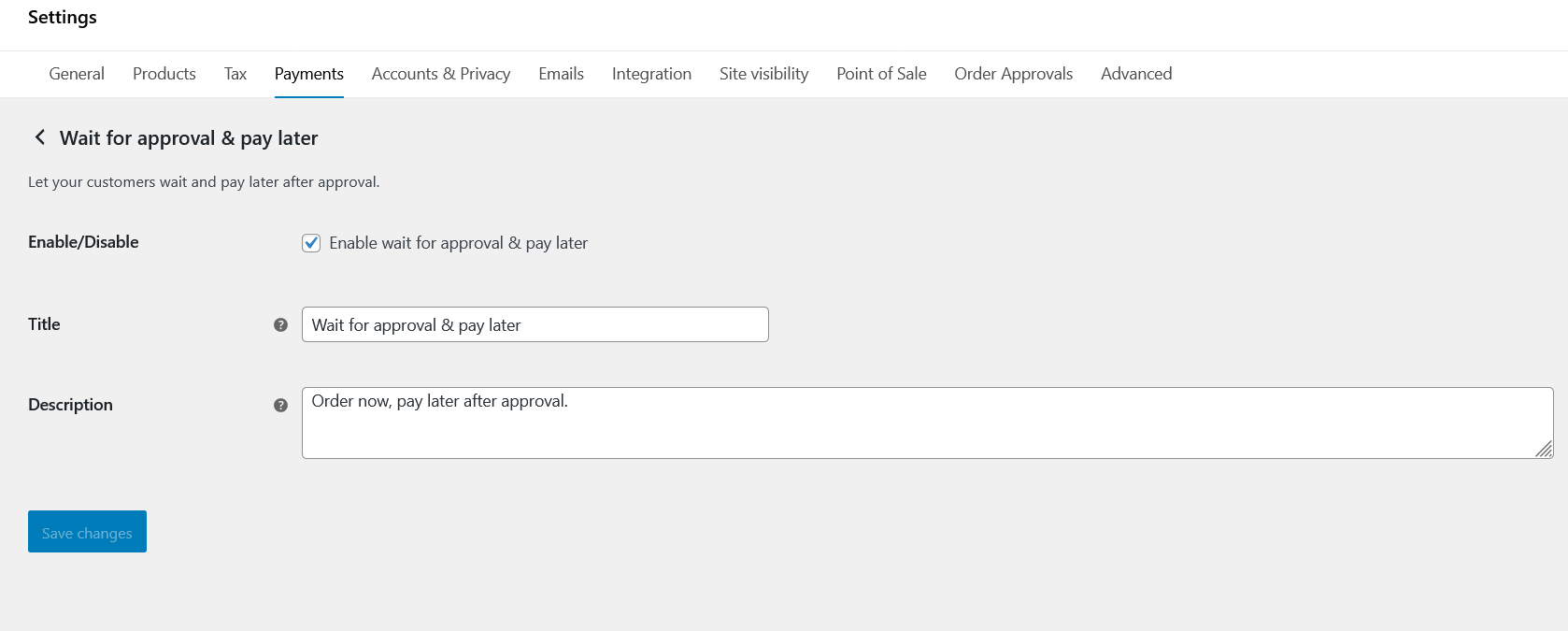
Task: Click the Description help question mark icon
Action: 280,406
